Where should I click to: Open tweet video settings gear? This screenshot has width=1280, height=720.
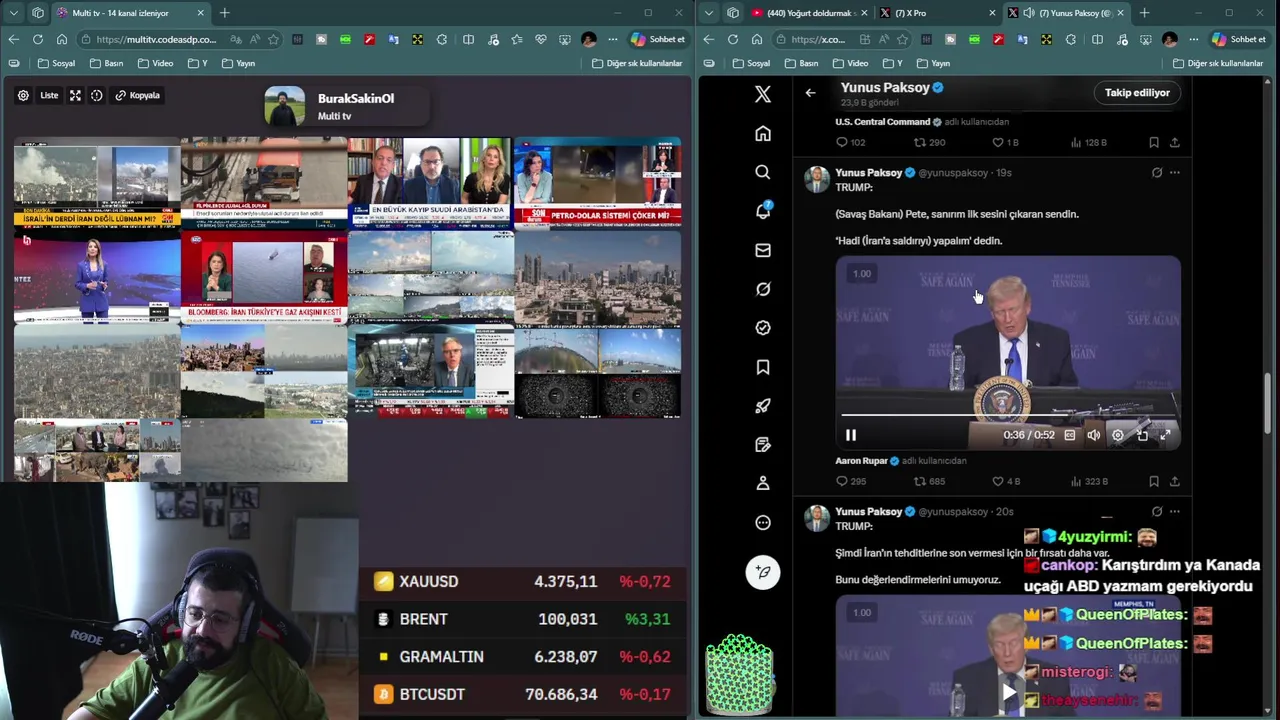pyautogui.click(x=1118, y=435)
